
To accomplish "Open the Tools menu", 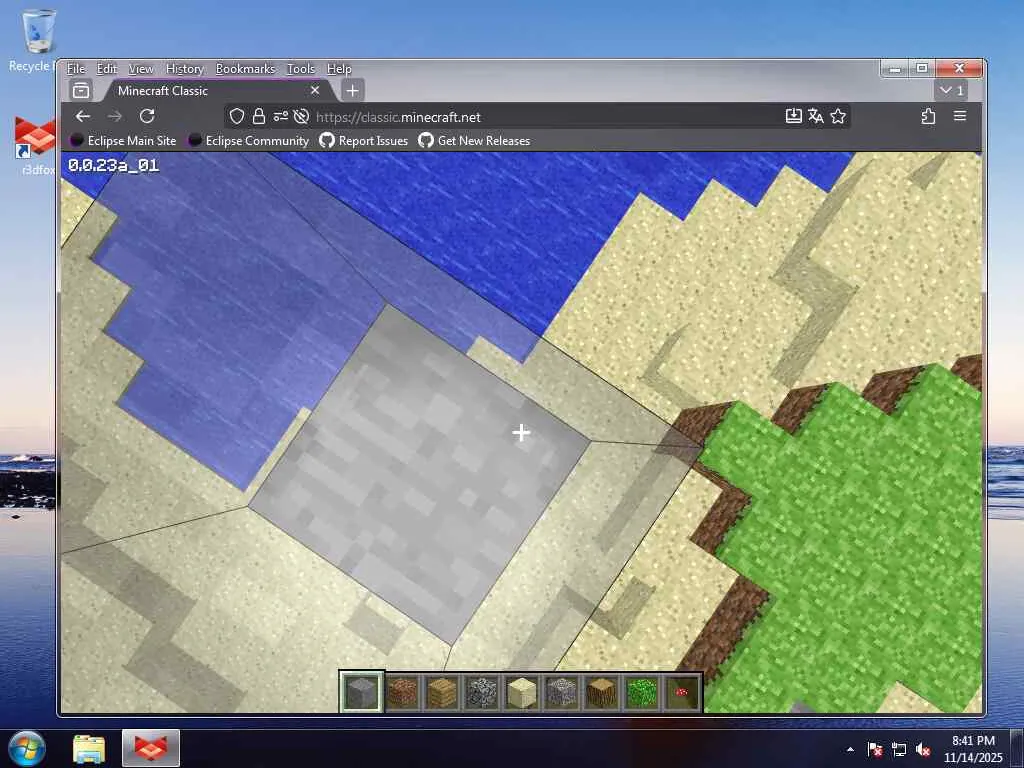I will [300, 69].
